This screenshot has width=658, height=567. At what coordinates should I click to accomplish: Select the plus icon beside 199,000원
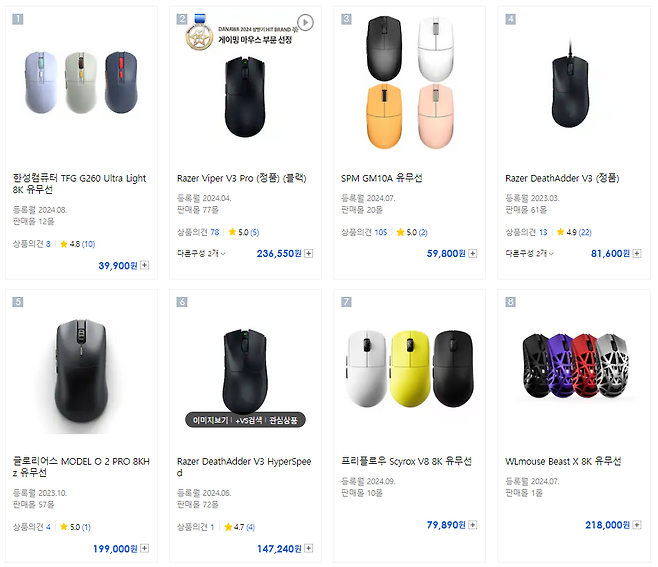(x=144, y=548)
